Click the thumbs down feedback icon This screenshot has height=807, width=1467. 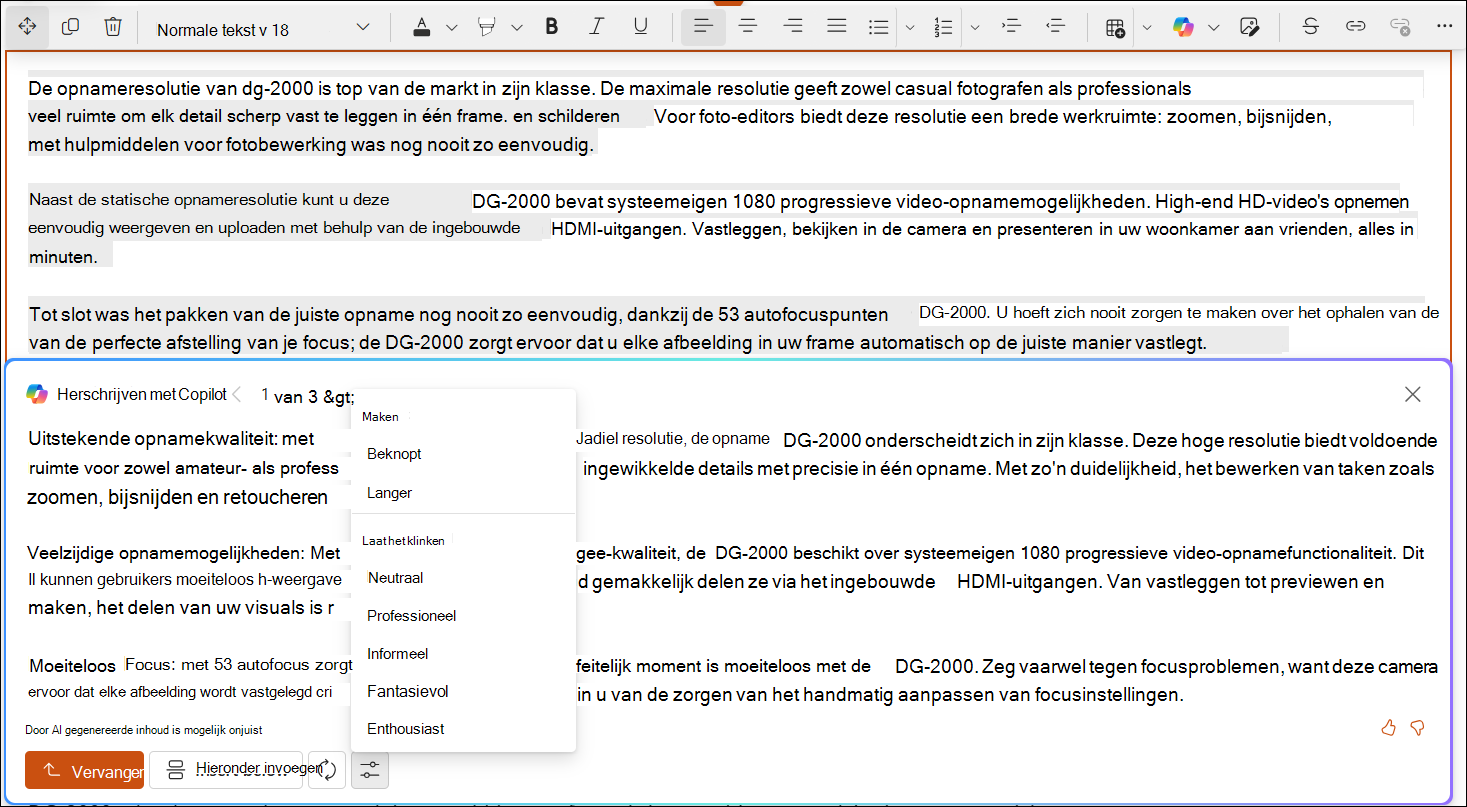1417,727
